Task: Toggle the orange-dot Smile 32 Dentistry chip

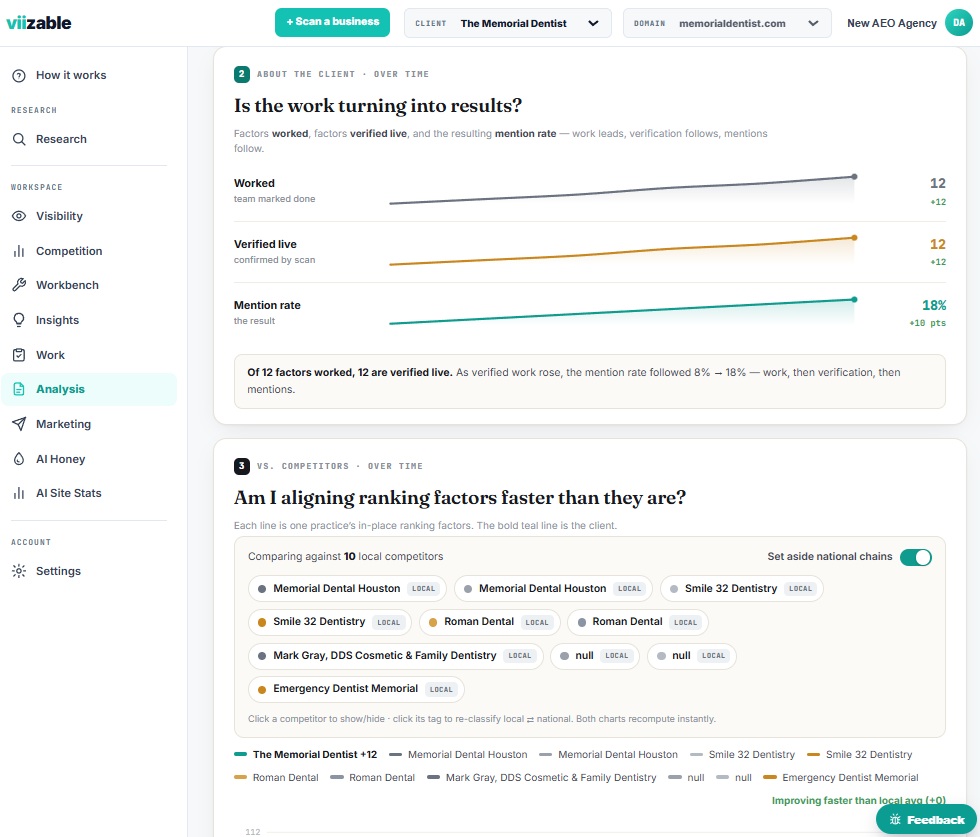Action: 330,622
